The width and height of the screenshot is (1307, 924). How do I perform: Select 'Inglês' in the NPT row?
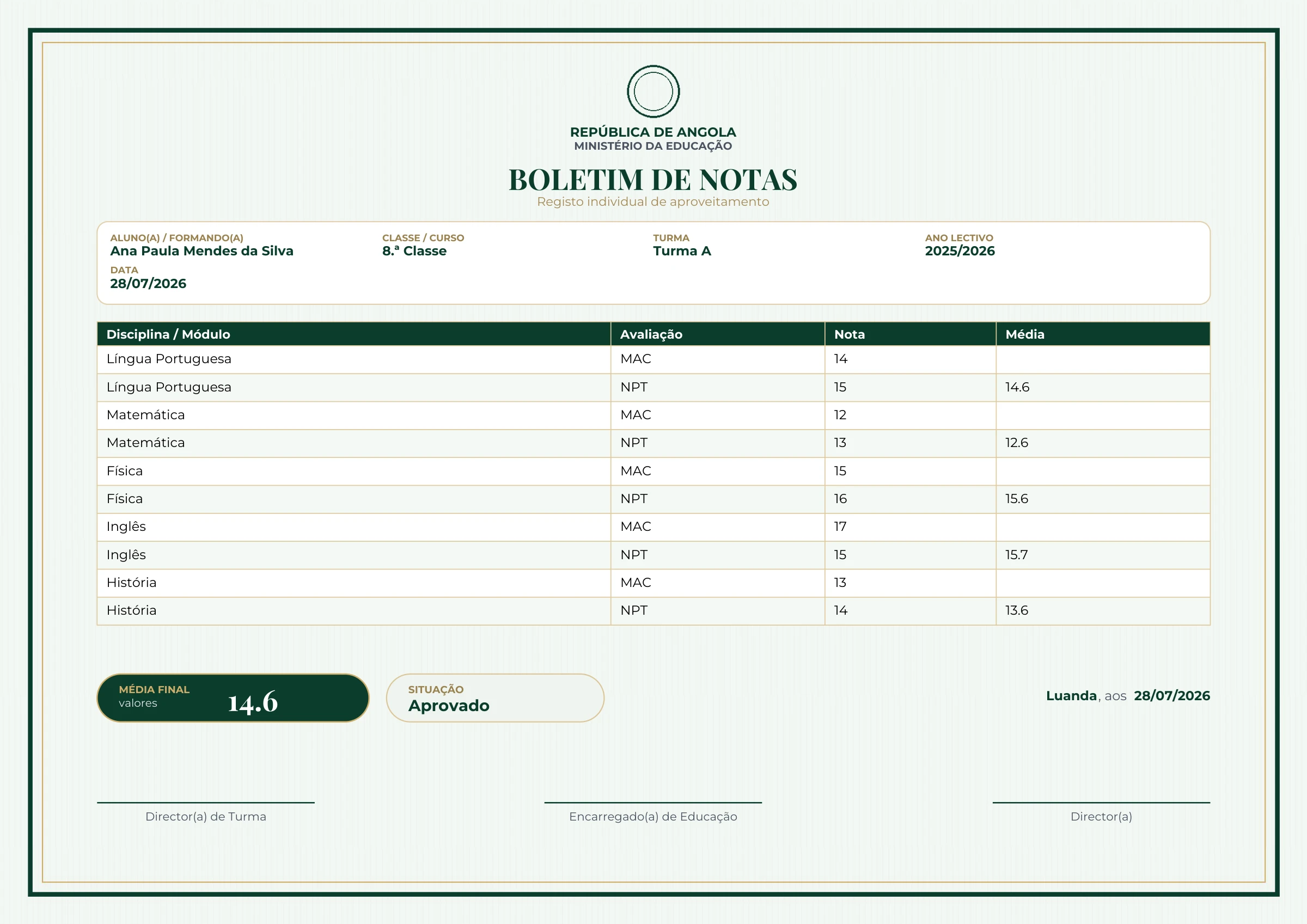pos(126,554)
